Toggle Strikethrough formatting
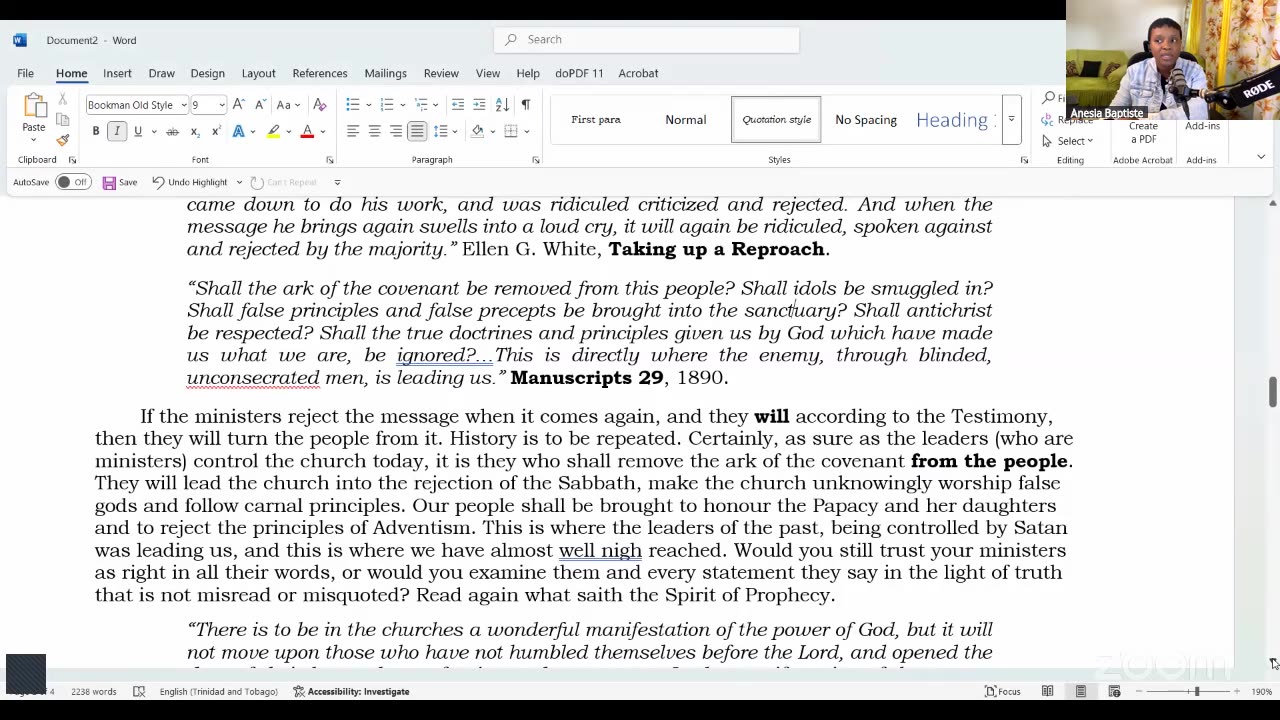This screenshot has width=1280, height=720. (172, 132)
